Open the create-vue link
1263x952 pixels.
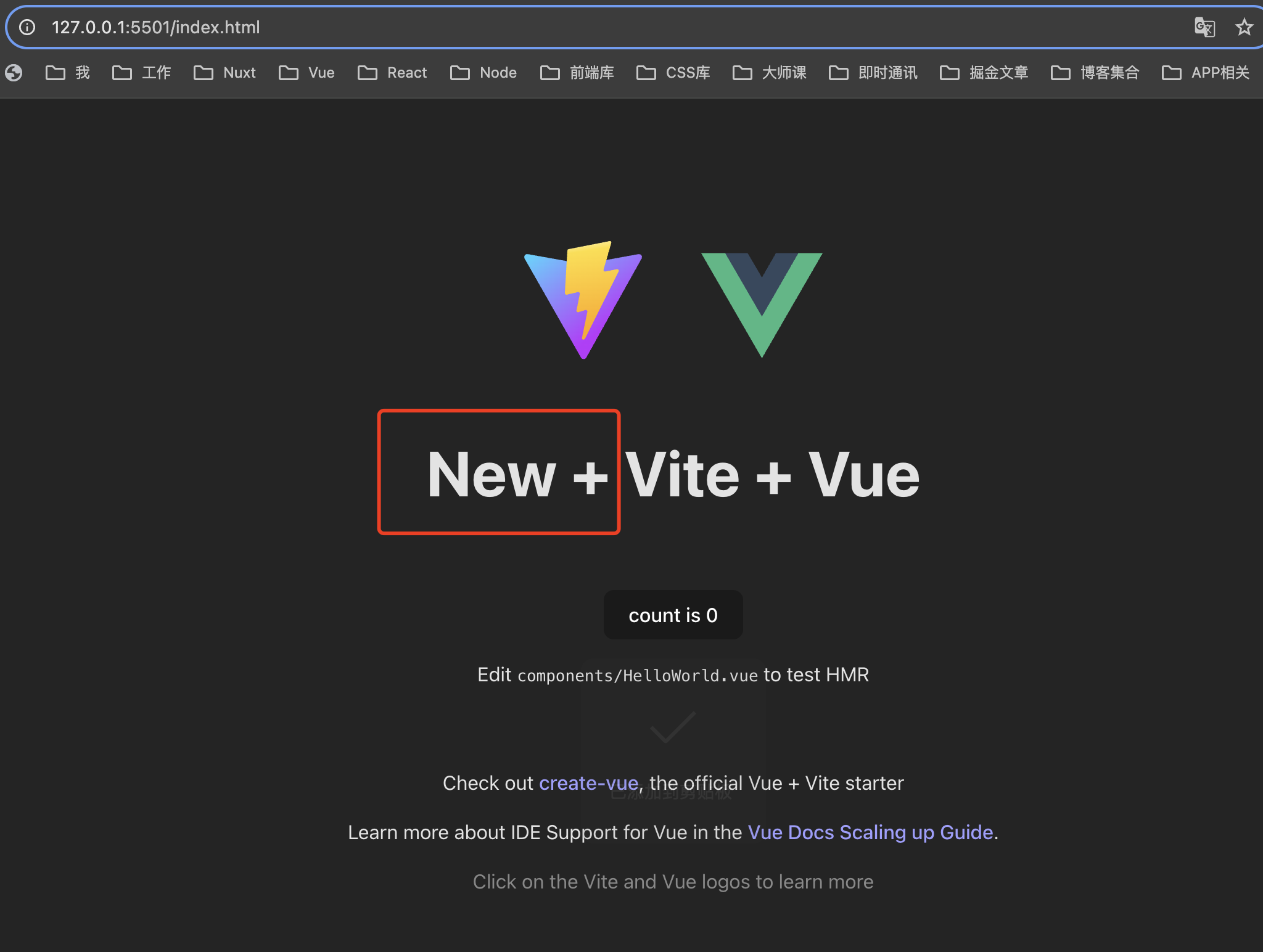coord(588,783)
